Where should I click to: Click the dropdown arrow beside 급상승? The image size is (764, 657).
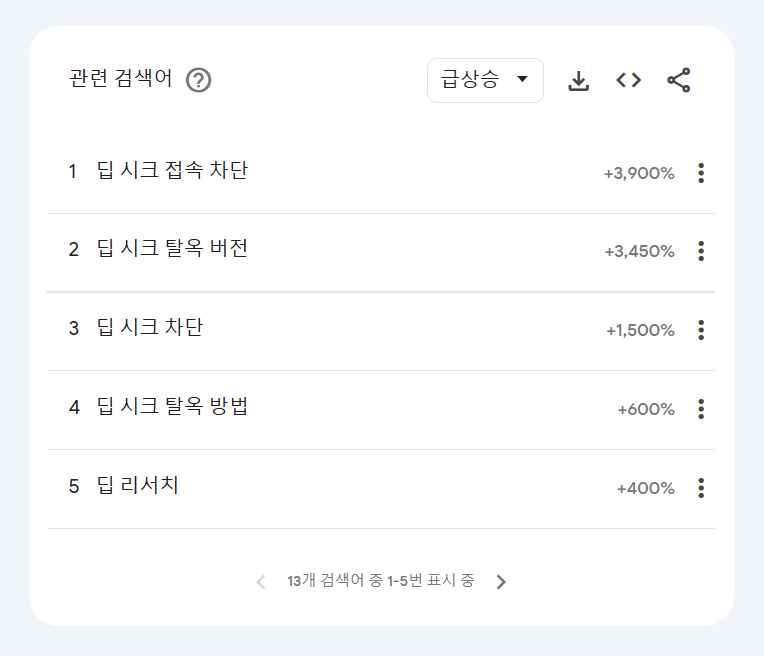[x=522, y=79]
